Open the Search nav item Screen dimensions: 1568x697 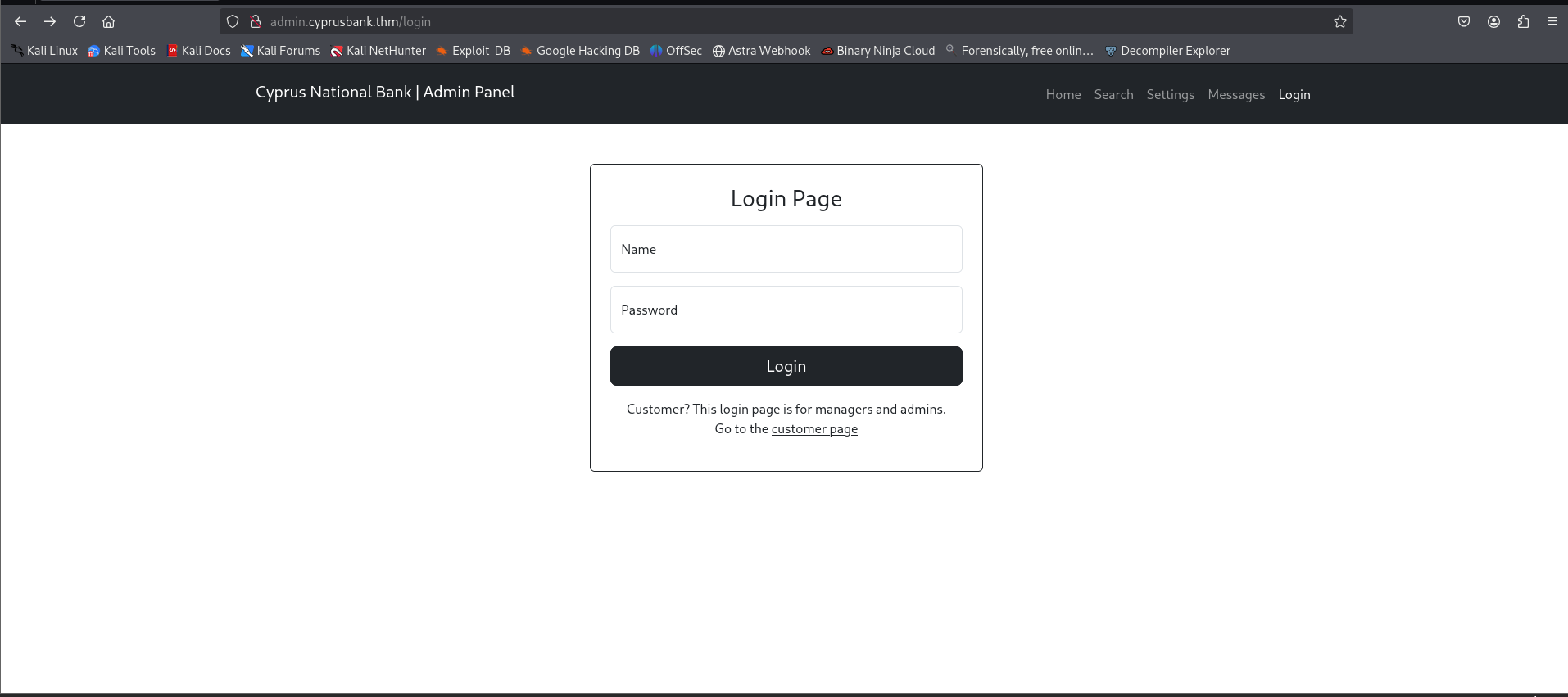coord(1114,95)
